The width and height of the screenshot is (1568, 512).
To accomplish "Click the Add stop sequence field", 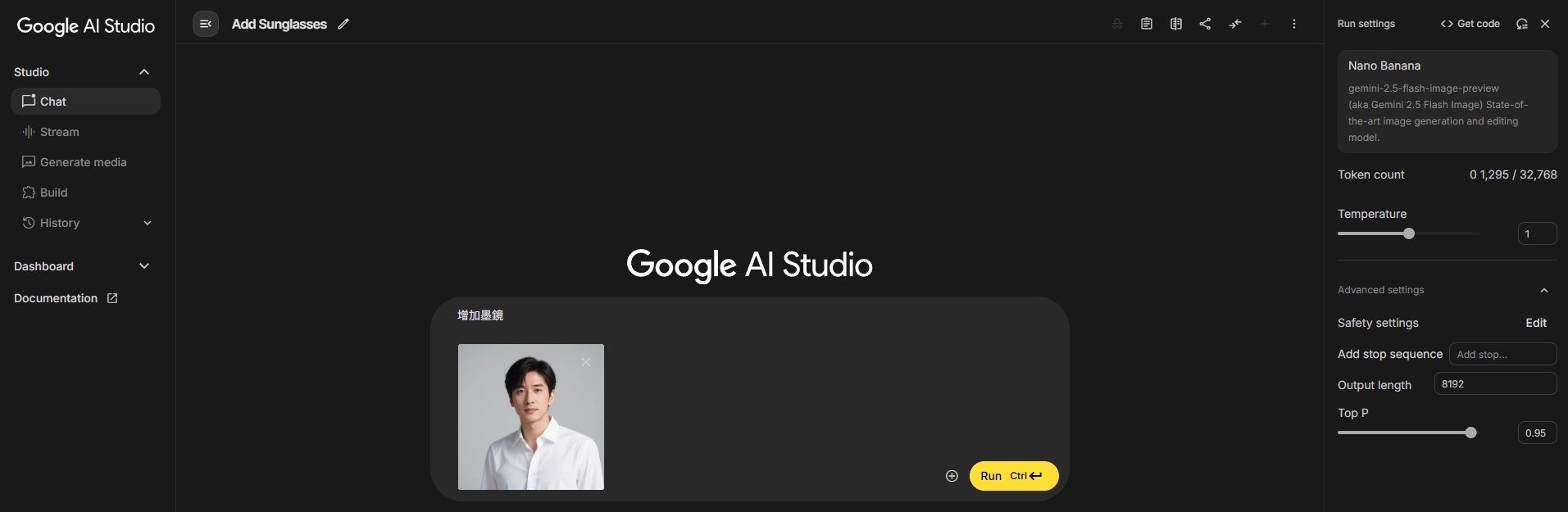I will pos(1502,354).
